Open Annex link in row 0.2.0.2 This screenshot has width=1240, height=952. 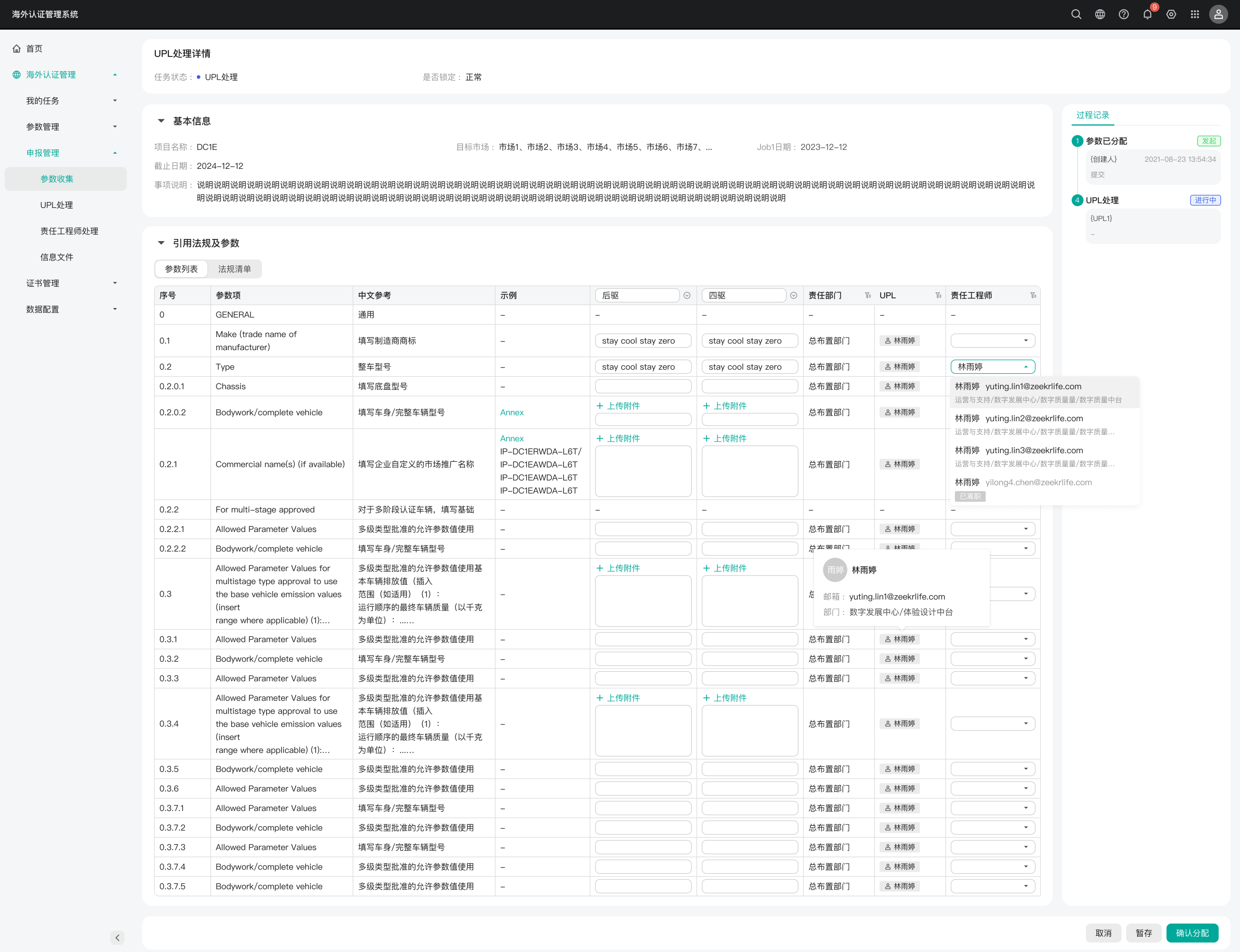tap(511, 412)
